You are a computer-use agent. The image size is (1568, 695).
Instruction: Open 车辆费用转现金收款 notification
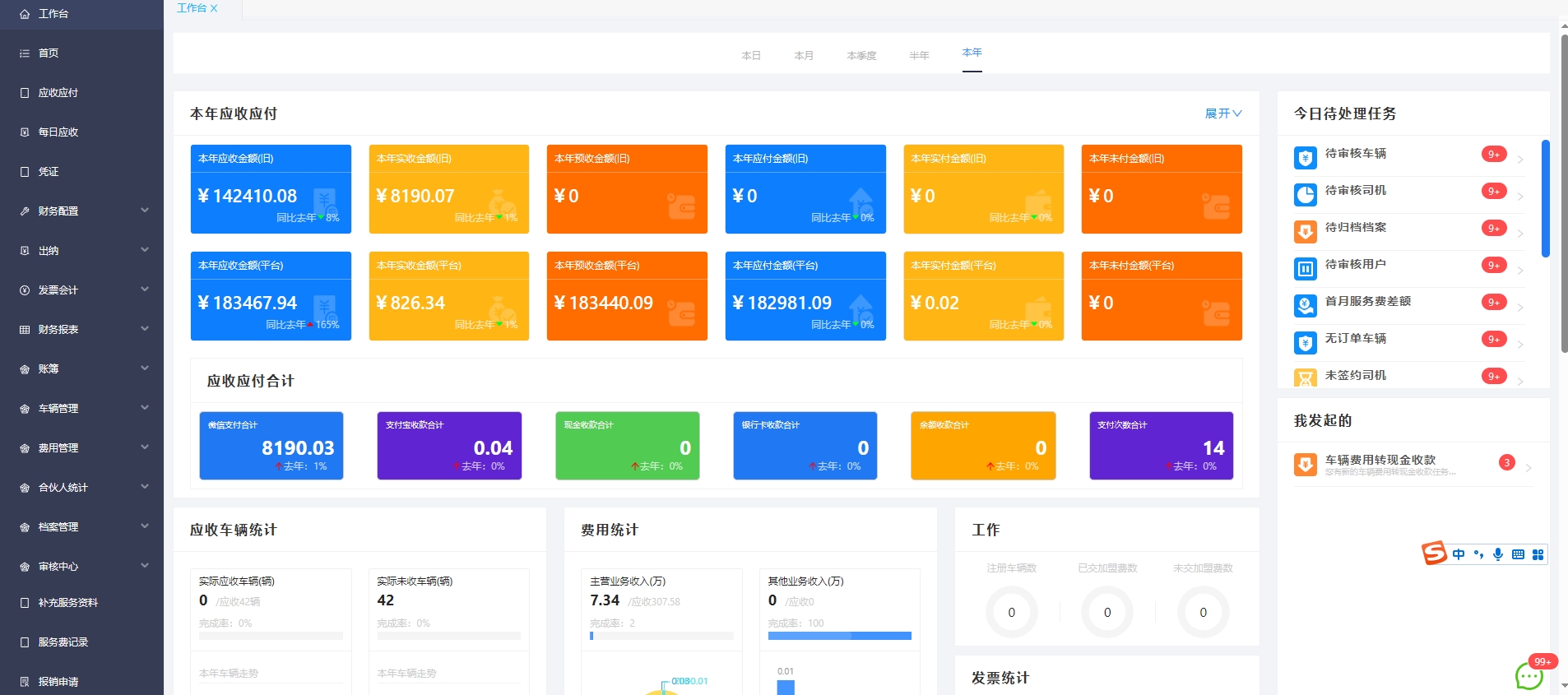coord(1413,466)
